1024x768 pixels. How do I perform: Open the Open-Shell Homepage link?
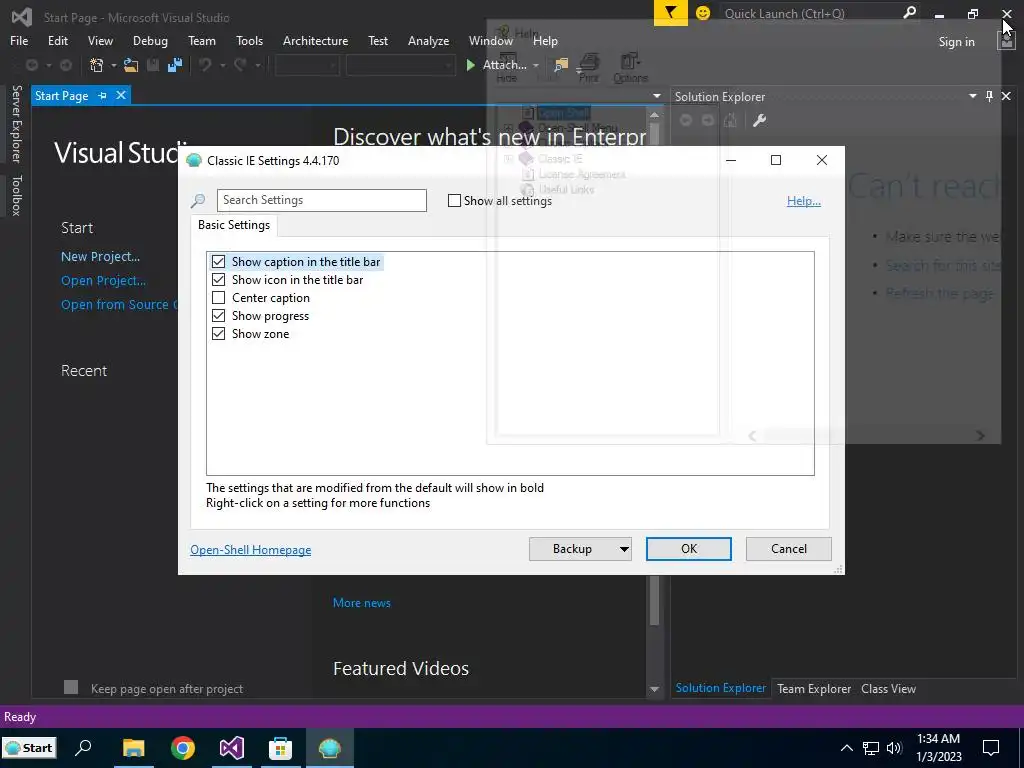point(251,550)
